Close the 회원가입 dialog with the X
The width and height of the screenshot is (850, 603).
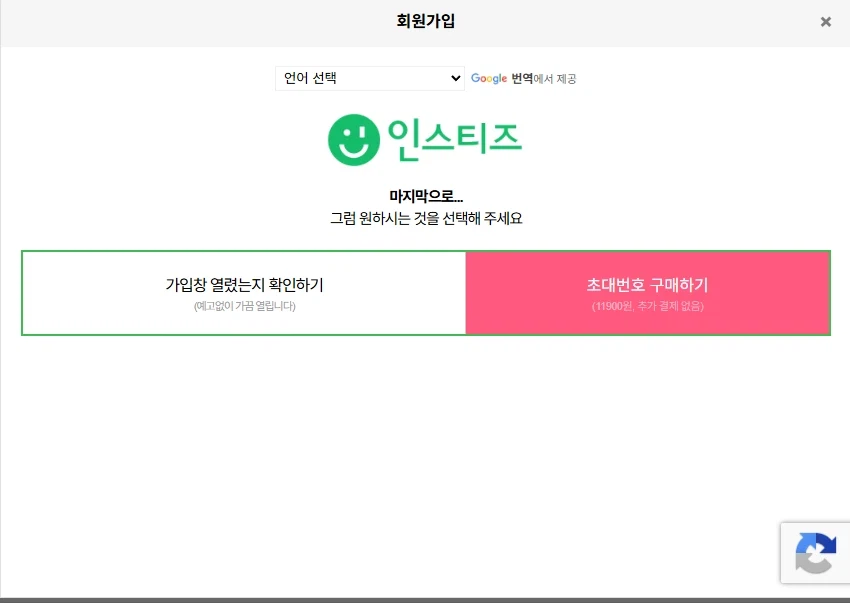826,22
